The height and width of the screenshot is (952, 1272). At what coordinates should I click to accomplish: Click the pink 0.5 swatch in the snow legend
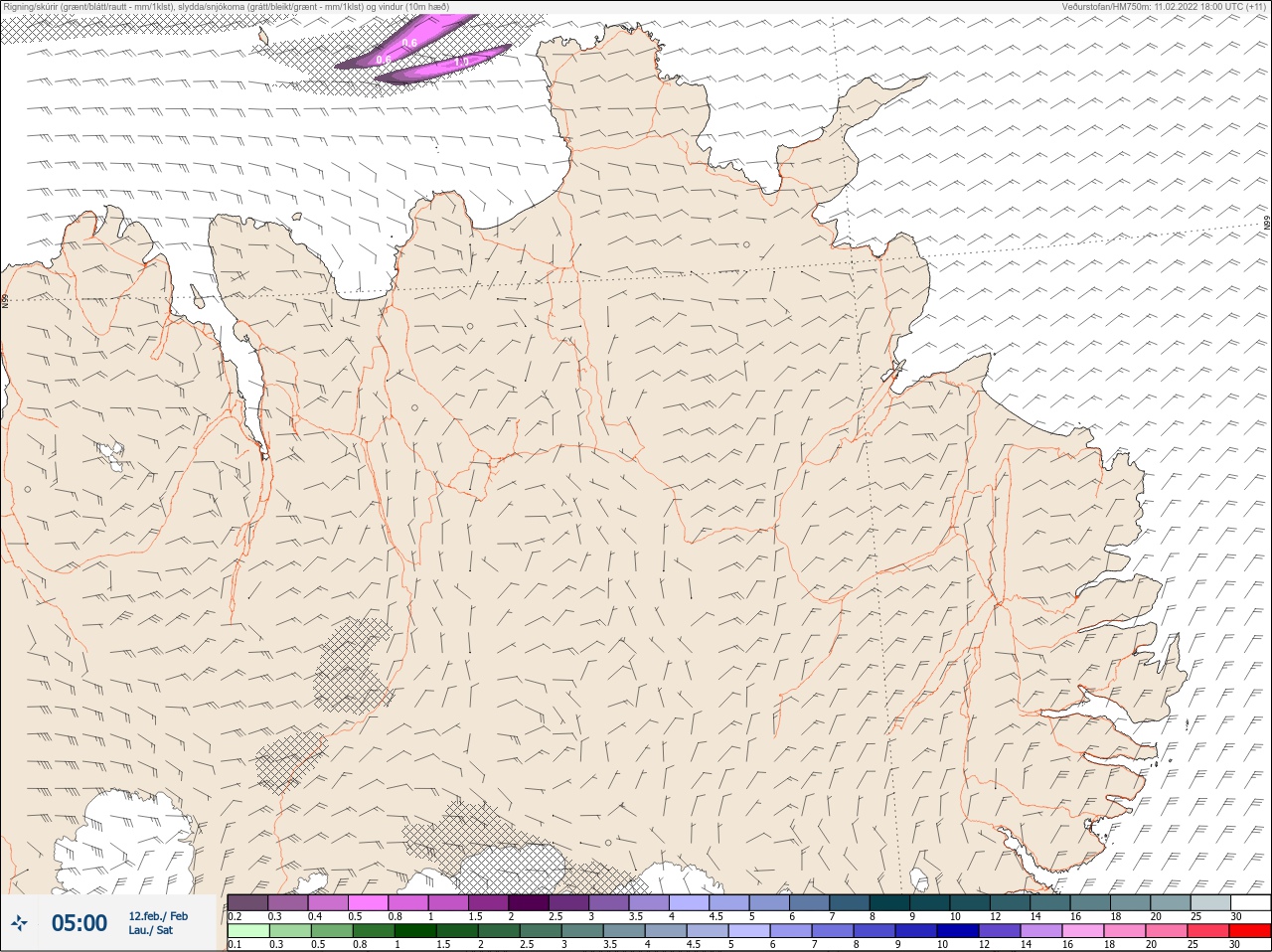point(369,902)
